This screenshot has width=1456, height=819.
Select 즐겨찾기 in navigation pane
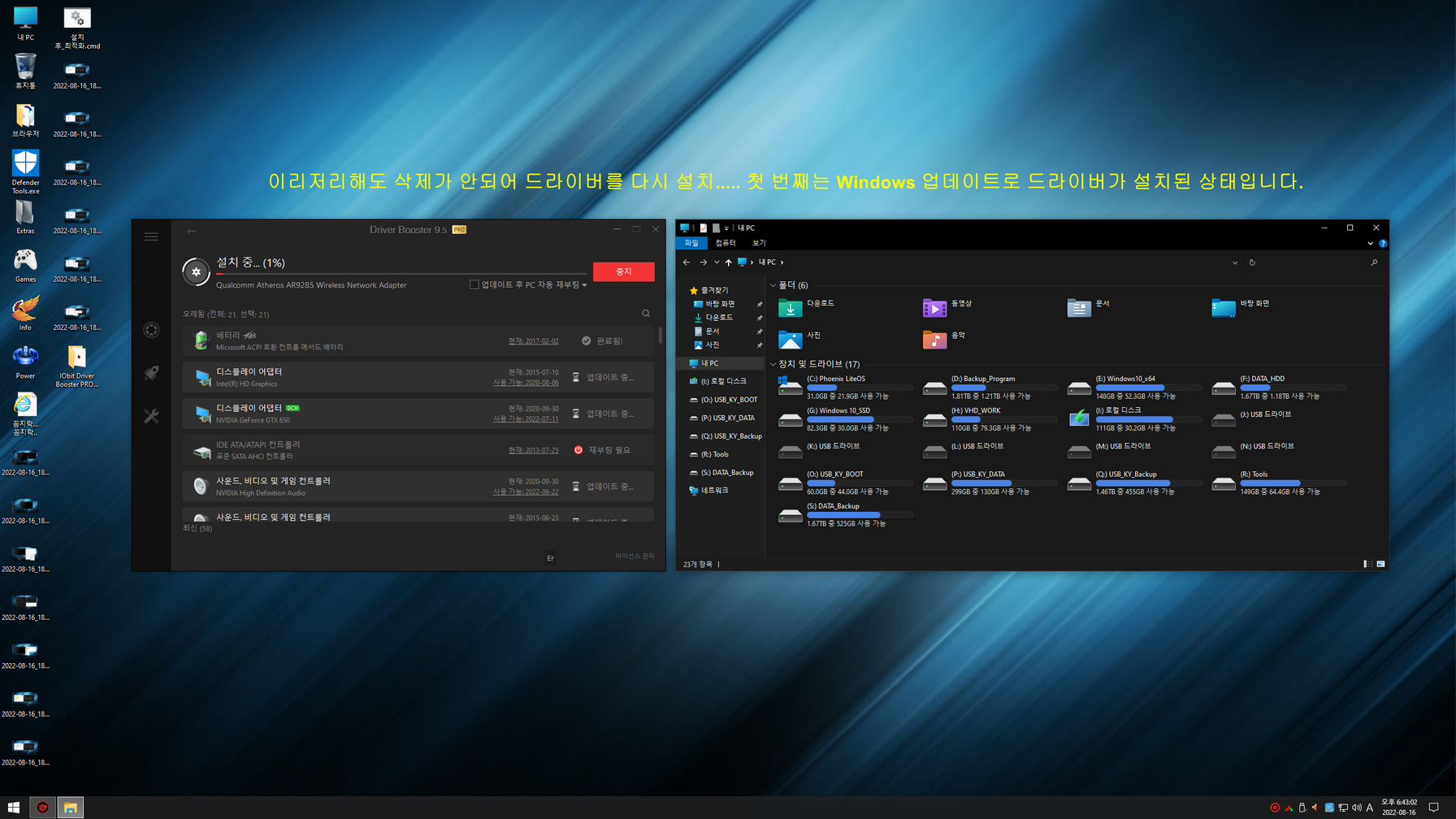click(714, 290)
